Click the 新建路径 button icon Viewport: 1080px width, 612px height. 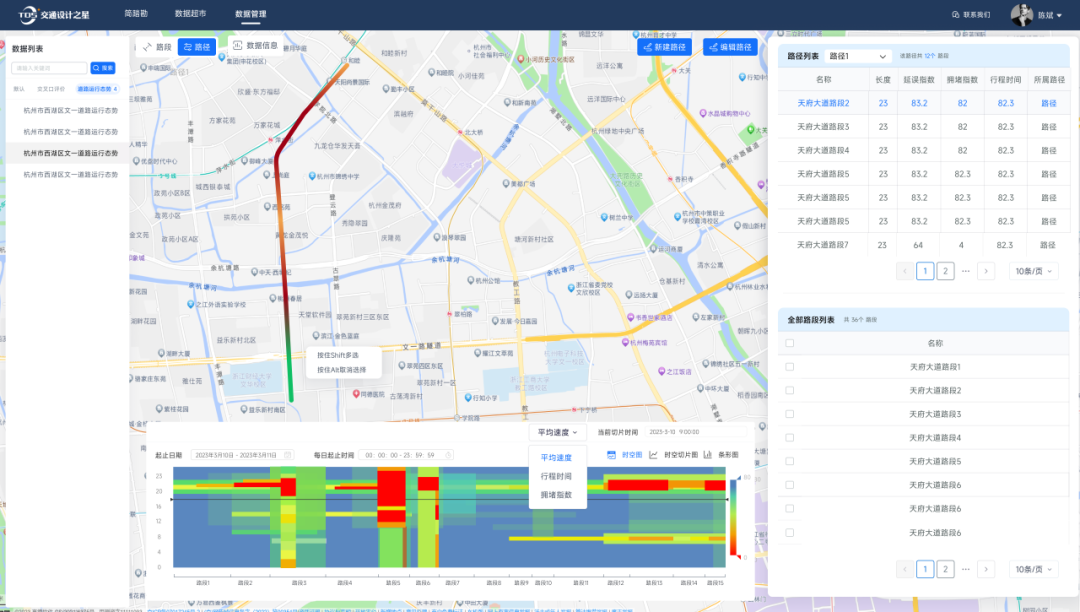click(649, 47)
